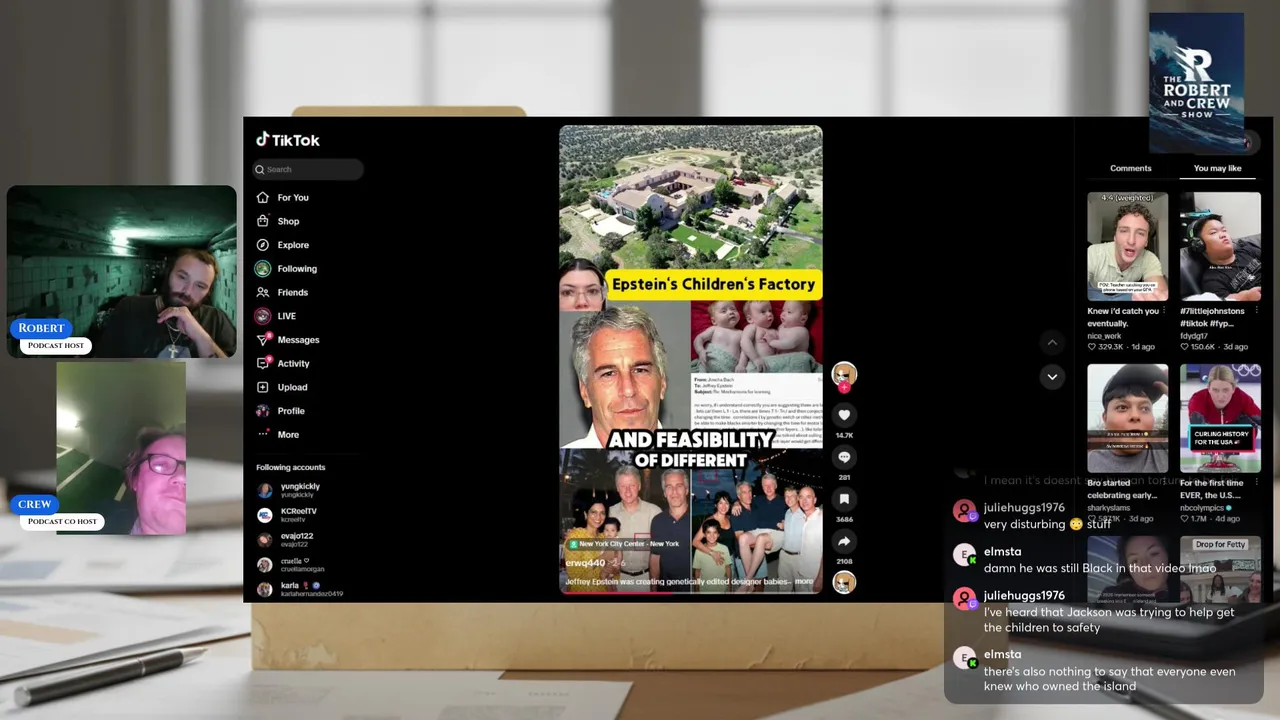Viewport: 1280px width, 720px height.
Task: Open Curling History recommended video thumbnail
Action: click(x=1220, y=418)
